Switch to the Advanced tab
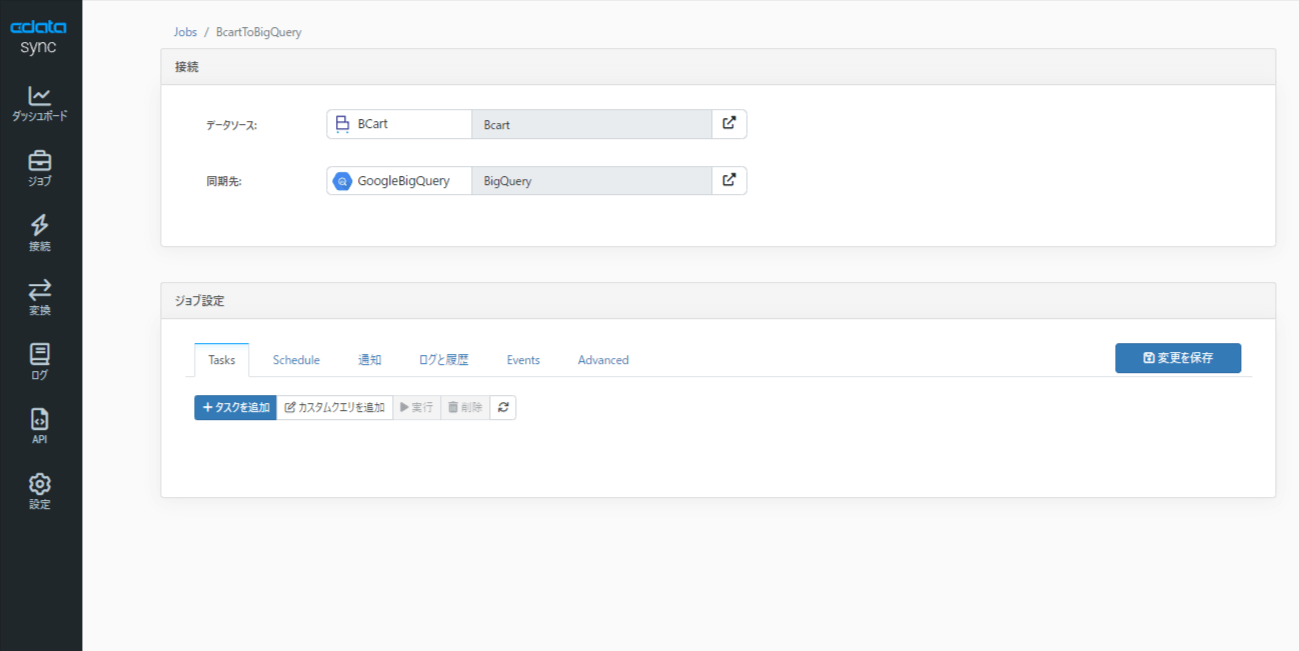This screenshot has height=651, width=1299. click(x=603, y=360)
